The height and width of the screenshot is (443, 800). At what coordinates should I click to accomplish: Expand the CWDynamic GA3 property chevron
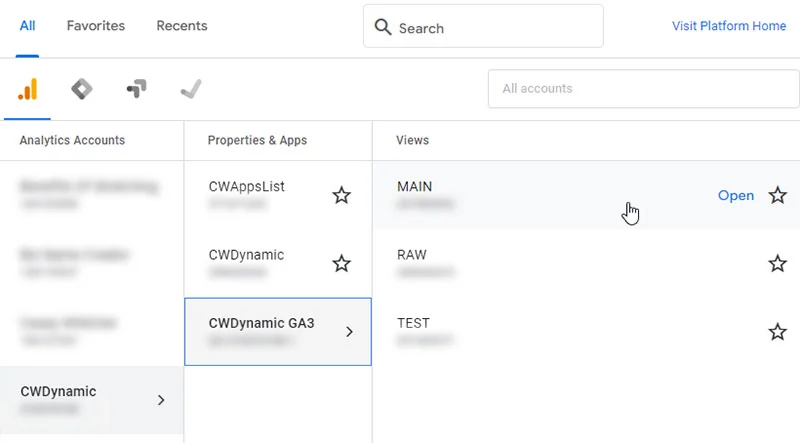[349, 332]
